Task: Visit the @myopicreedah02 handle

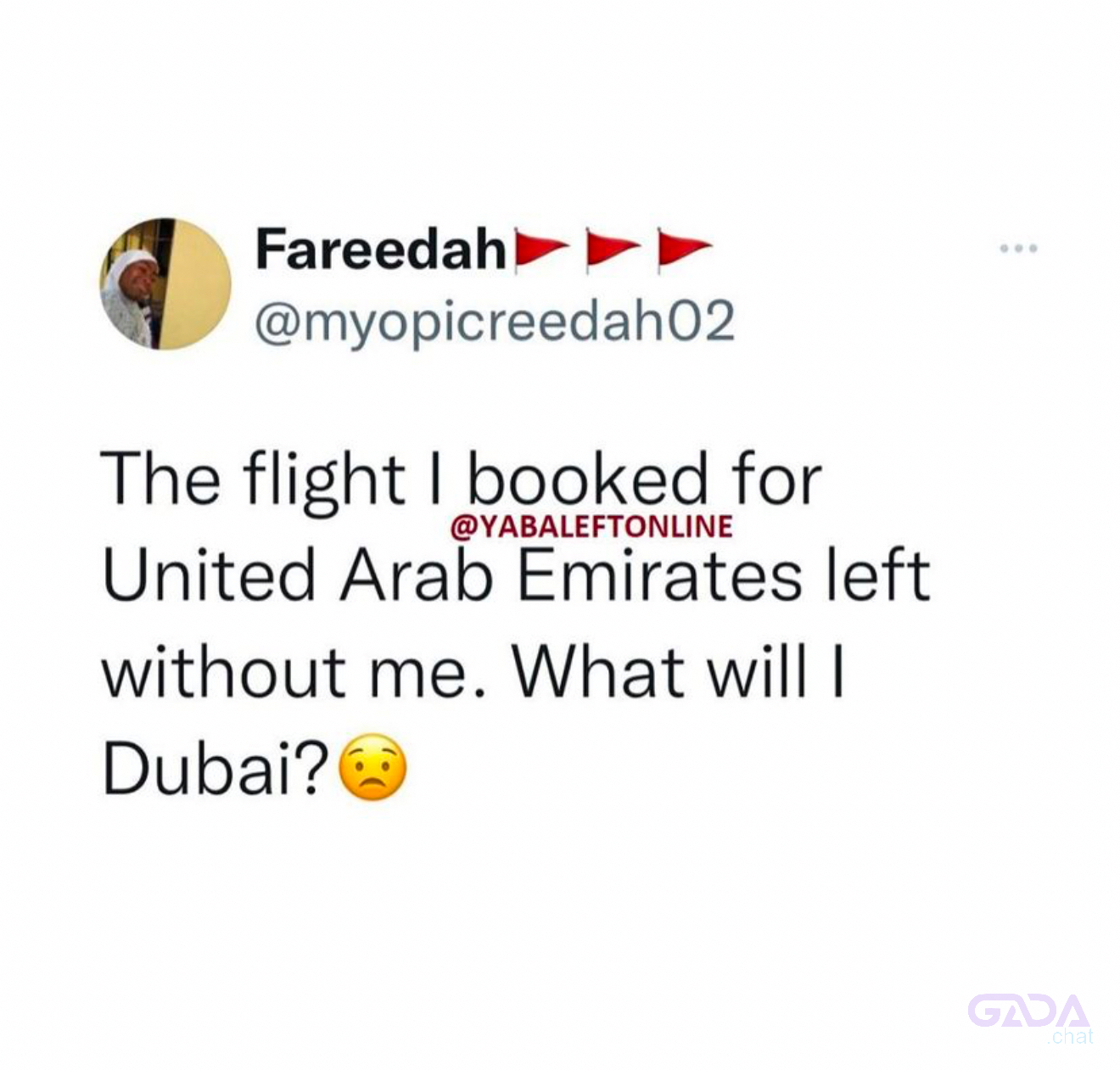Action: pos(495,322)
